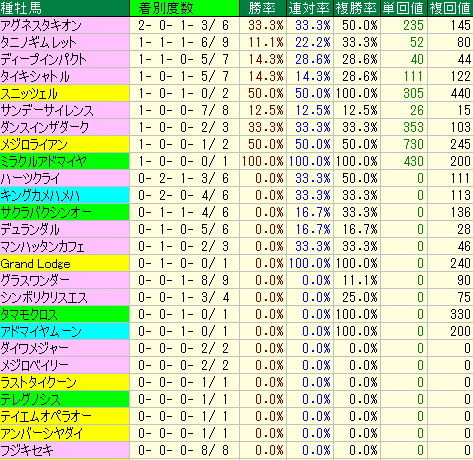Select the アンバーシャダイ sire name
The width and height of the screenshot is (473, 460).
click(42, 433)
